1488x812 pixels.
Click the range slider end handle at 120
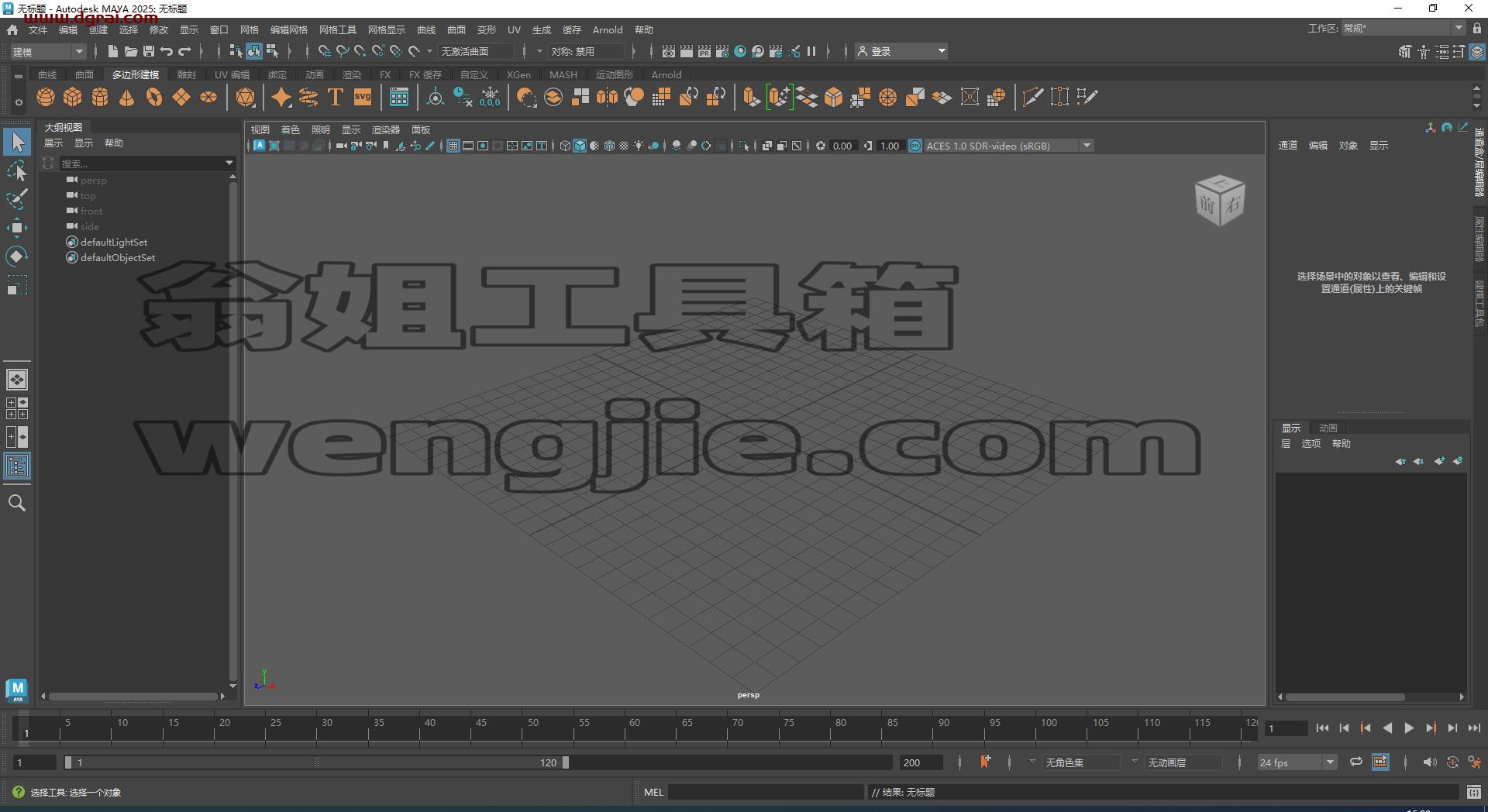point(566,762)
